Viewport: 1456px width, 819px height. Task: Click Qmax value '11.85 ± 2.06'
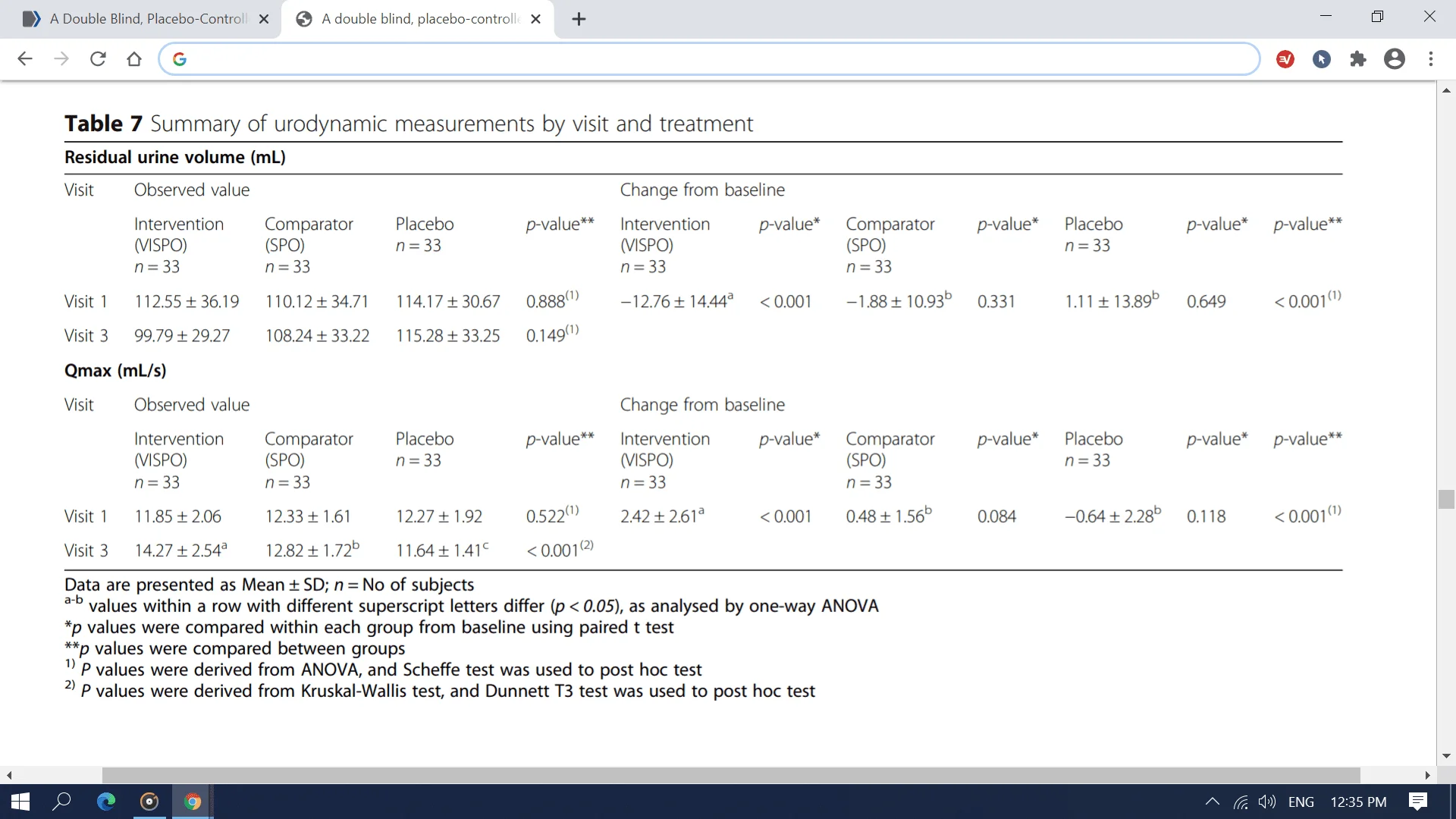tap(177, 516)
